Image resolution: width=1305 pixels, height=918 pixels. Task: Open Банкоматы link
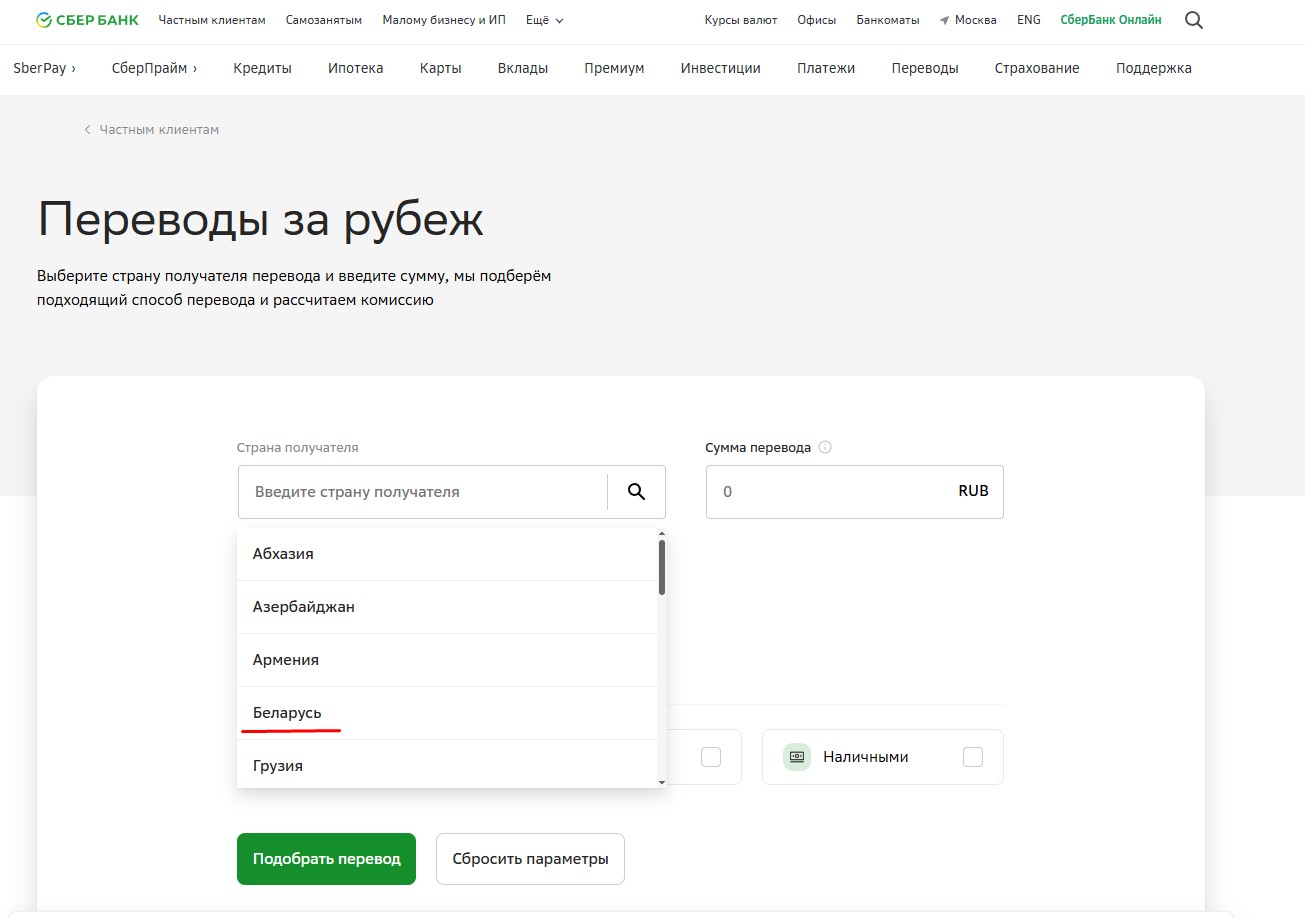click(x=888, y=20)
